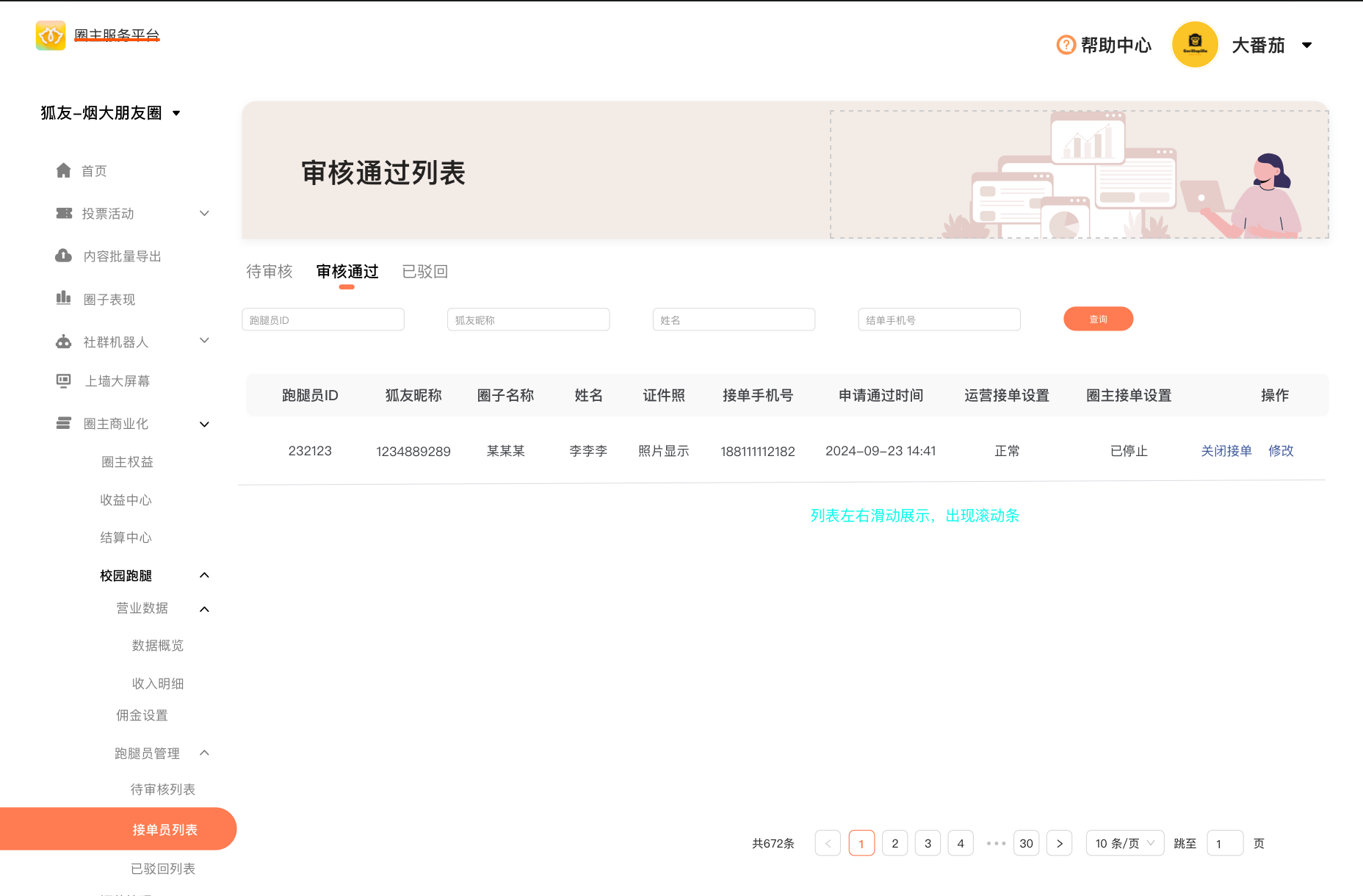Click 关闭接单 link in the table row
1363x896 pixels.
coord(1226,451)
